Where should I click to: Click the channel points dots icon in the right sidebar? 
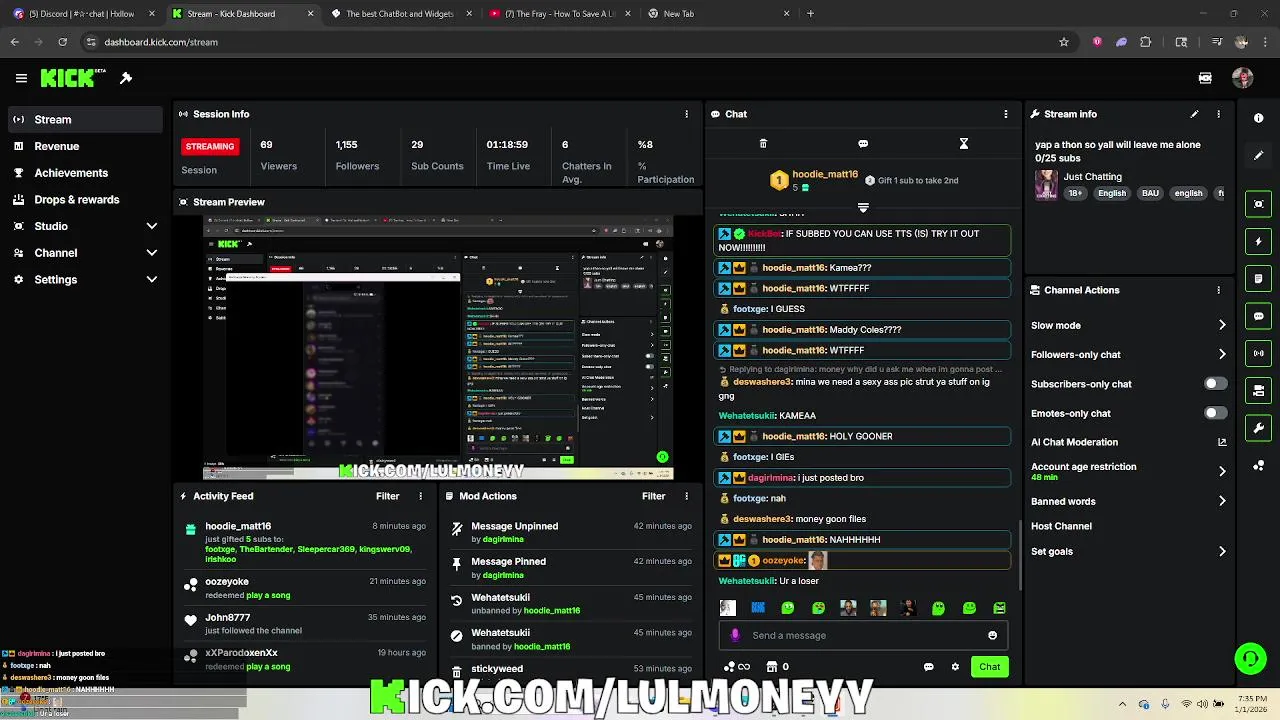(x=1259, y=465)
